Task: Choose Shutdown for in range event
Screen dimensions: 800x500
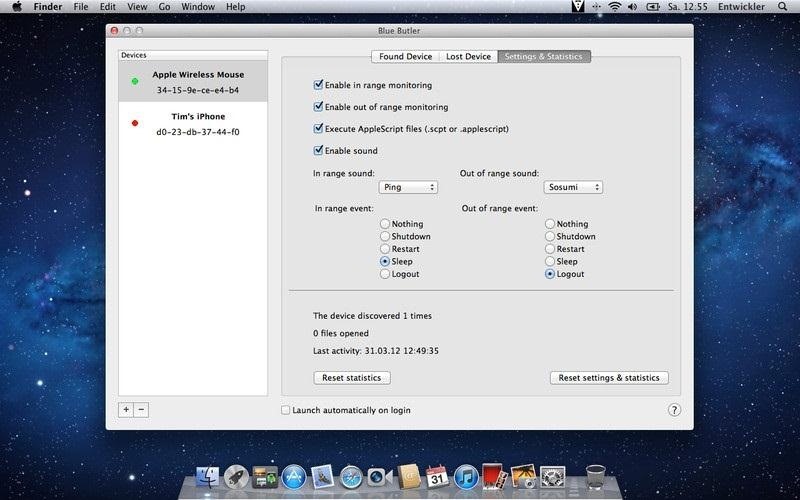Action: (x=385, y=236)
